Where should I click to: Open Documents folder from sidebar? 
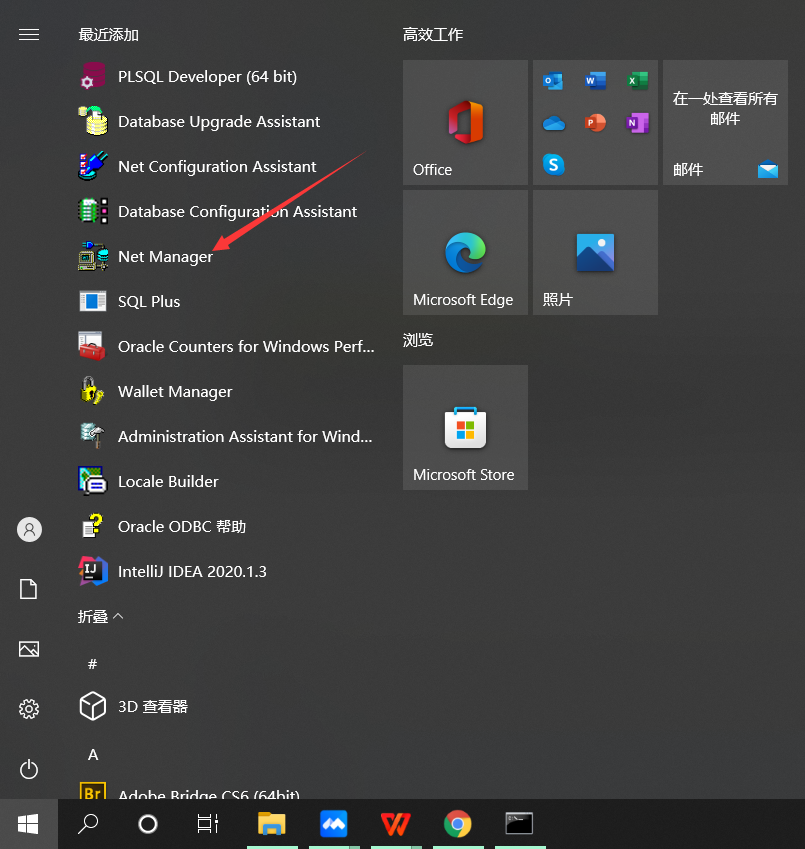(29, 589)
